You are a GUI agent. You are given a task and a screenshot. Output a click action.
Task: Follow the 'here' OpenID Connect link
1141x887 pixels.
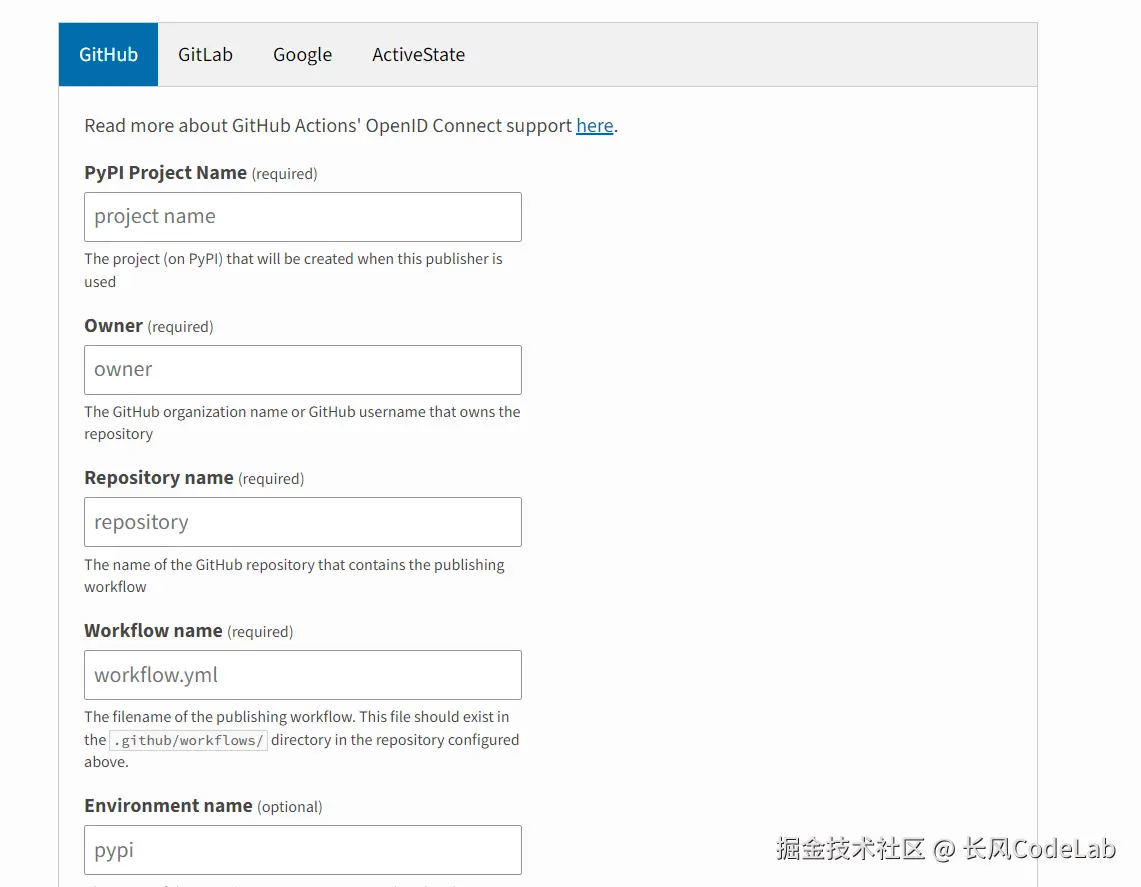595,126
